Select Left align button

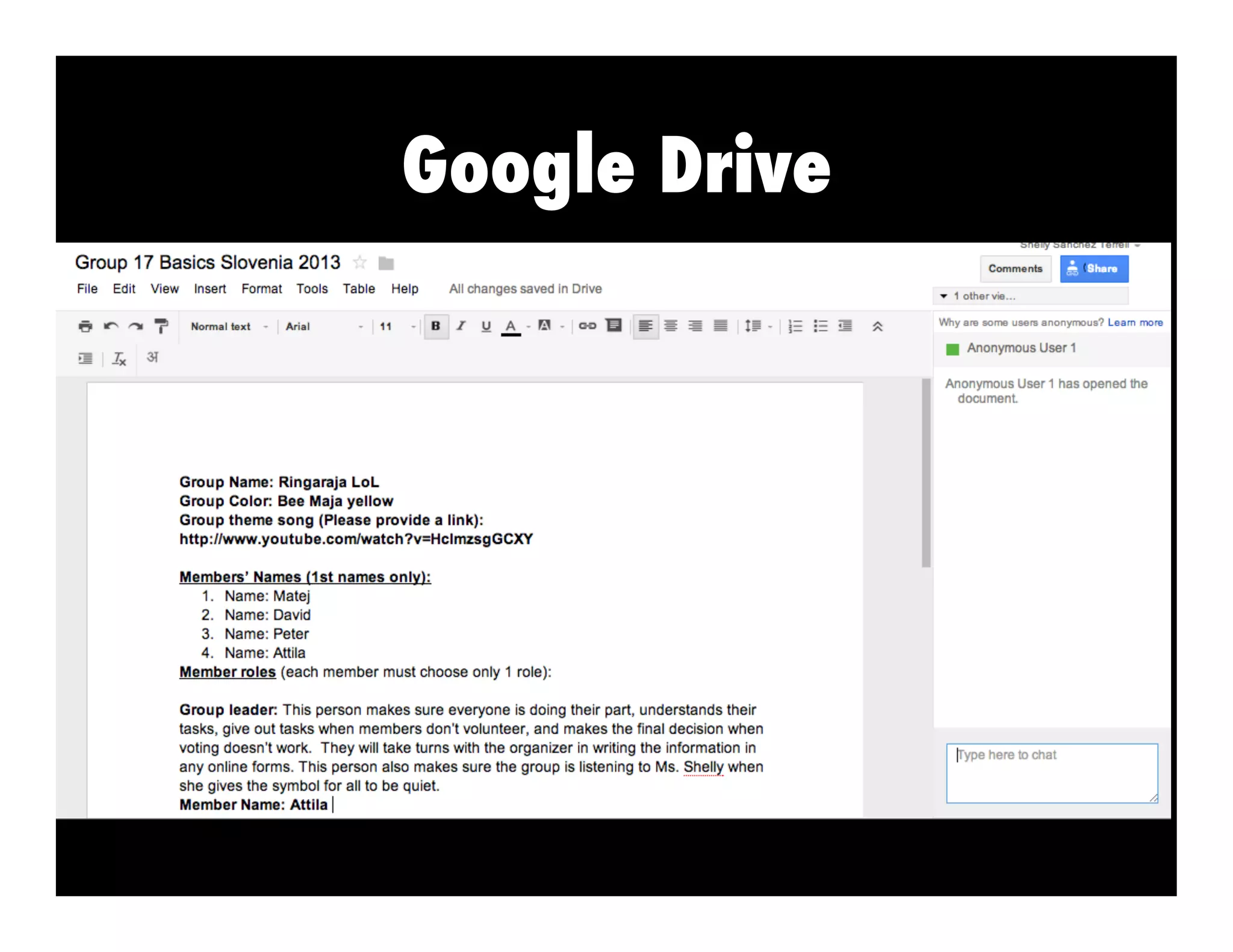click(645, 326)
